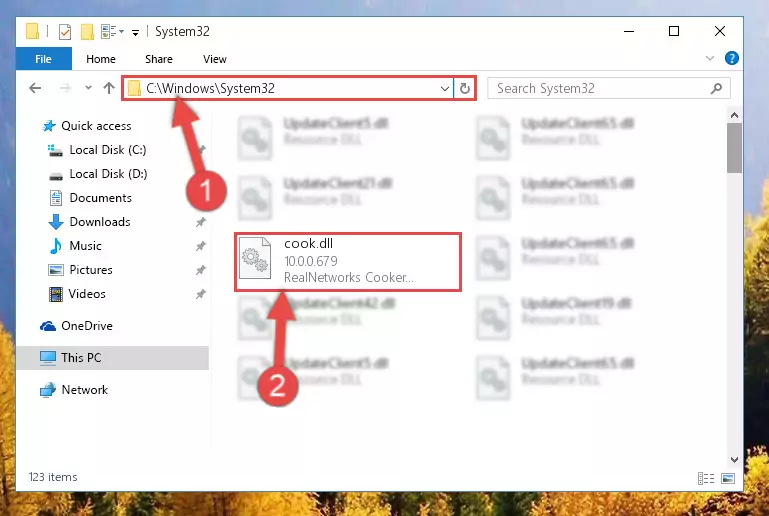Refresh the System32 folder
The height and width of the screenshot is (516, 769).
point(464,89)
